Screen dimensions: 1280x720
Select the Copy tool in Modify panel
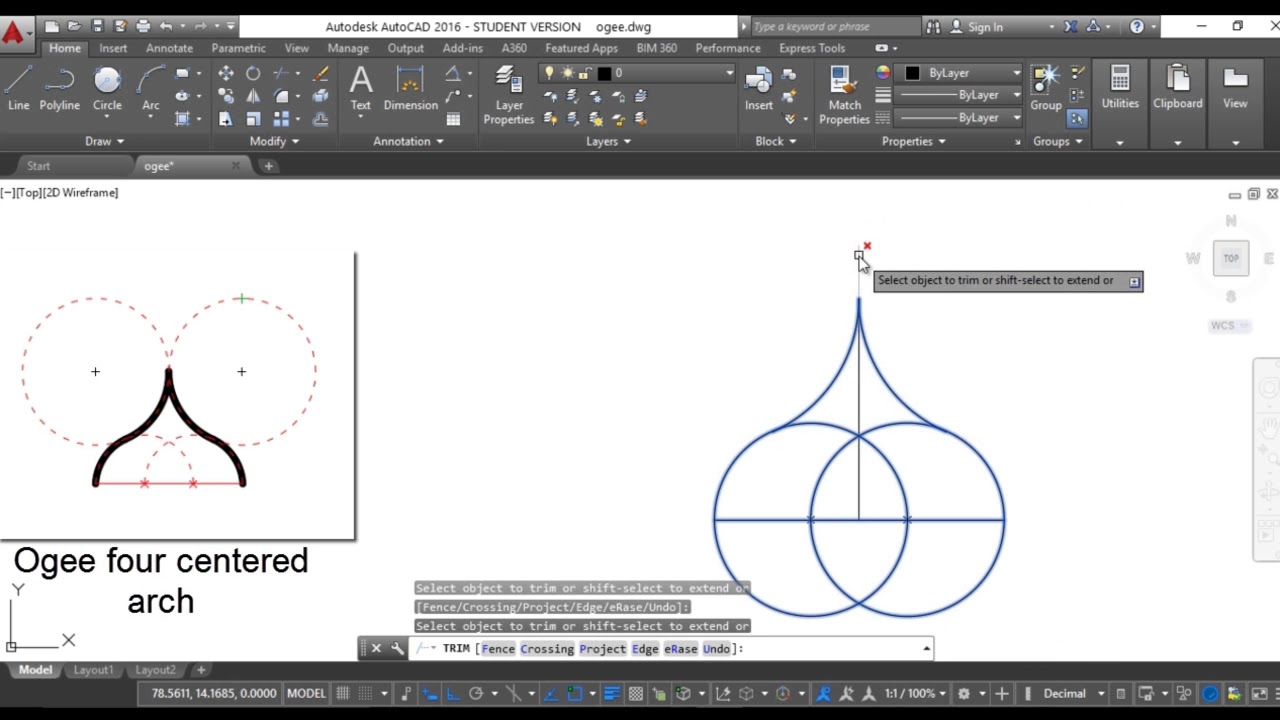pyautogui.click(x=226, y=96)
